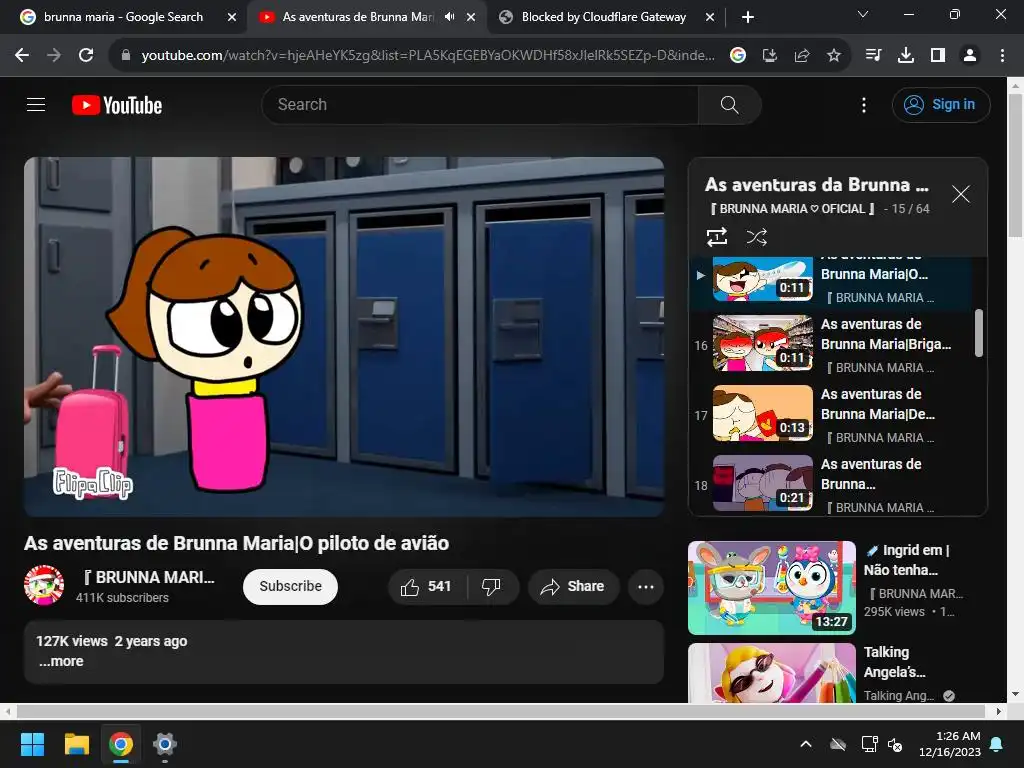Toggle shuffle playlist
This screenshot has width=1024, height=768.
coord(756,236)
